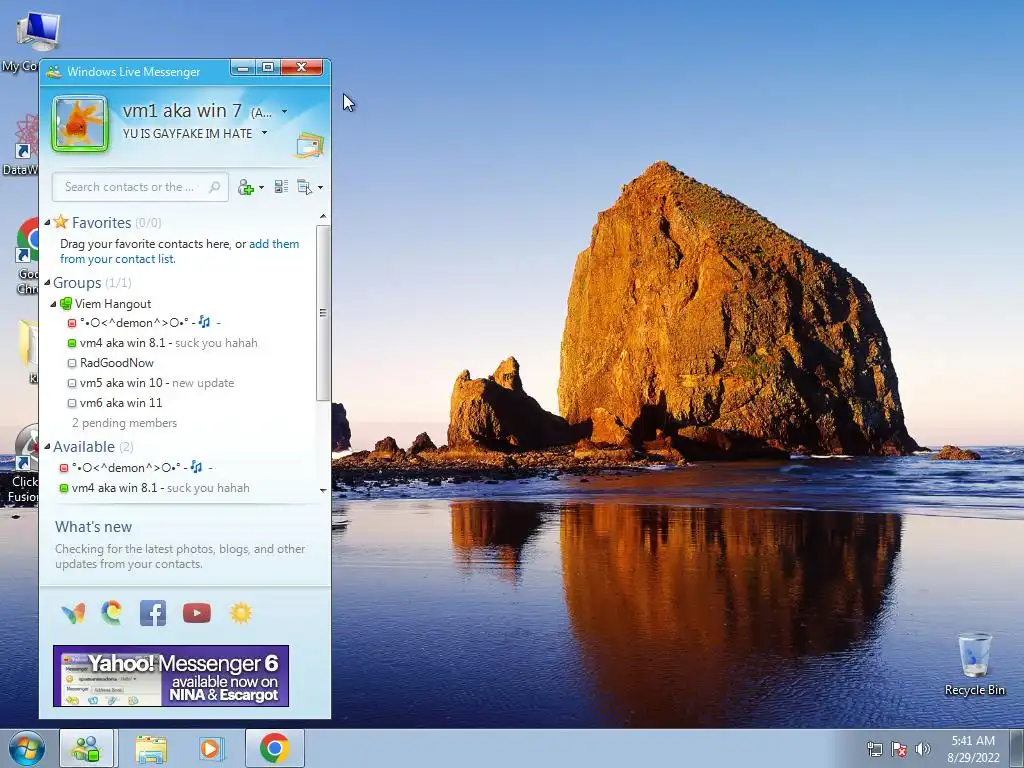The width and height of the screenshot is (1024, 768).
Task: Click the magnifier search icon
Action: pos(214,187)
